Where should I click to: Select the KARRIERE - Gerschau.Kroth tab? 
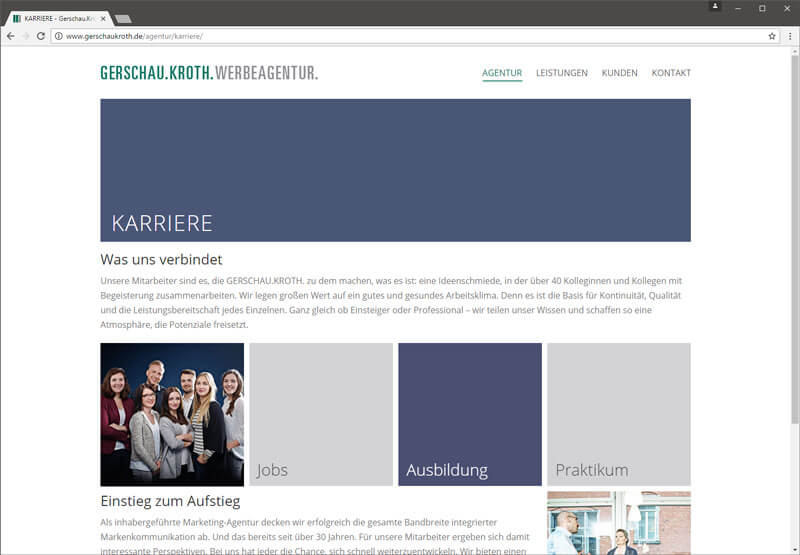58,18
